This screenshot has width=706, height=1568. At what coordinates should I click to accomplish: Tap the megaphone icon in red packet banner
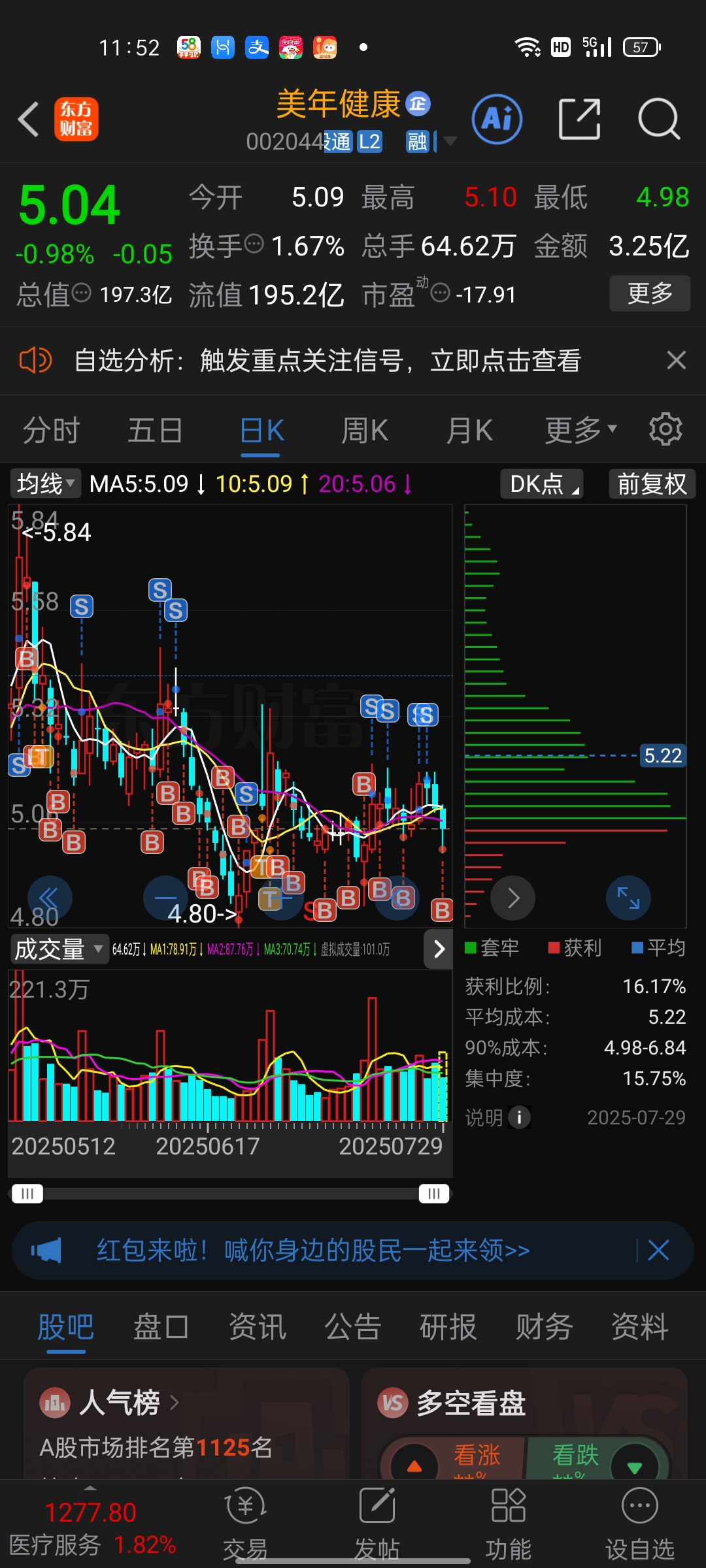pyautogui.click(x=46, y=1250)
